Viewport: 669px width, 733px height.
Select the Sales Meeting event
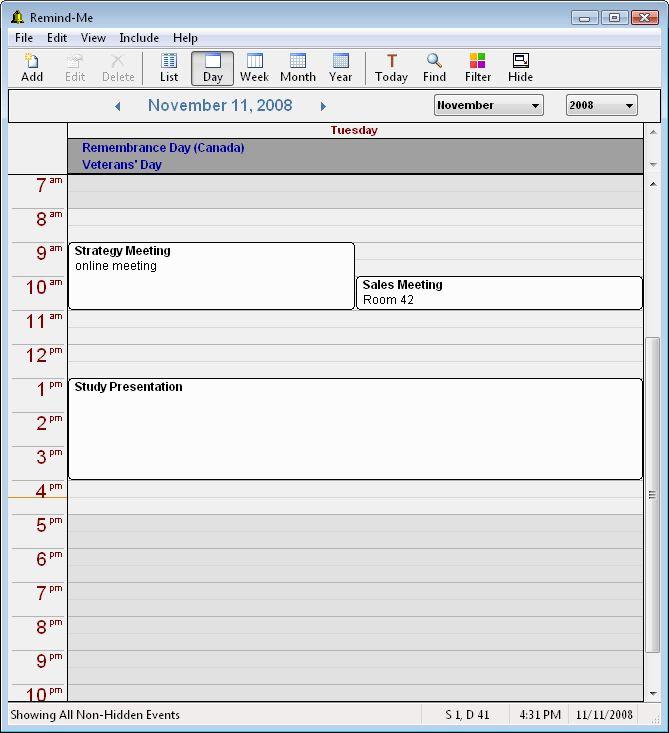[499, 293]
